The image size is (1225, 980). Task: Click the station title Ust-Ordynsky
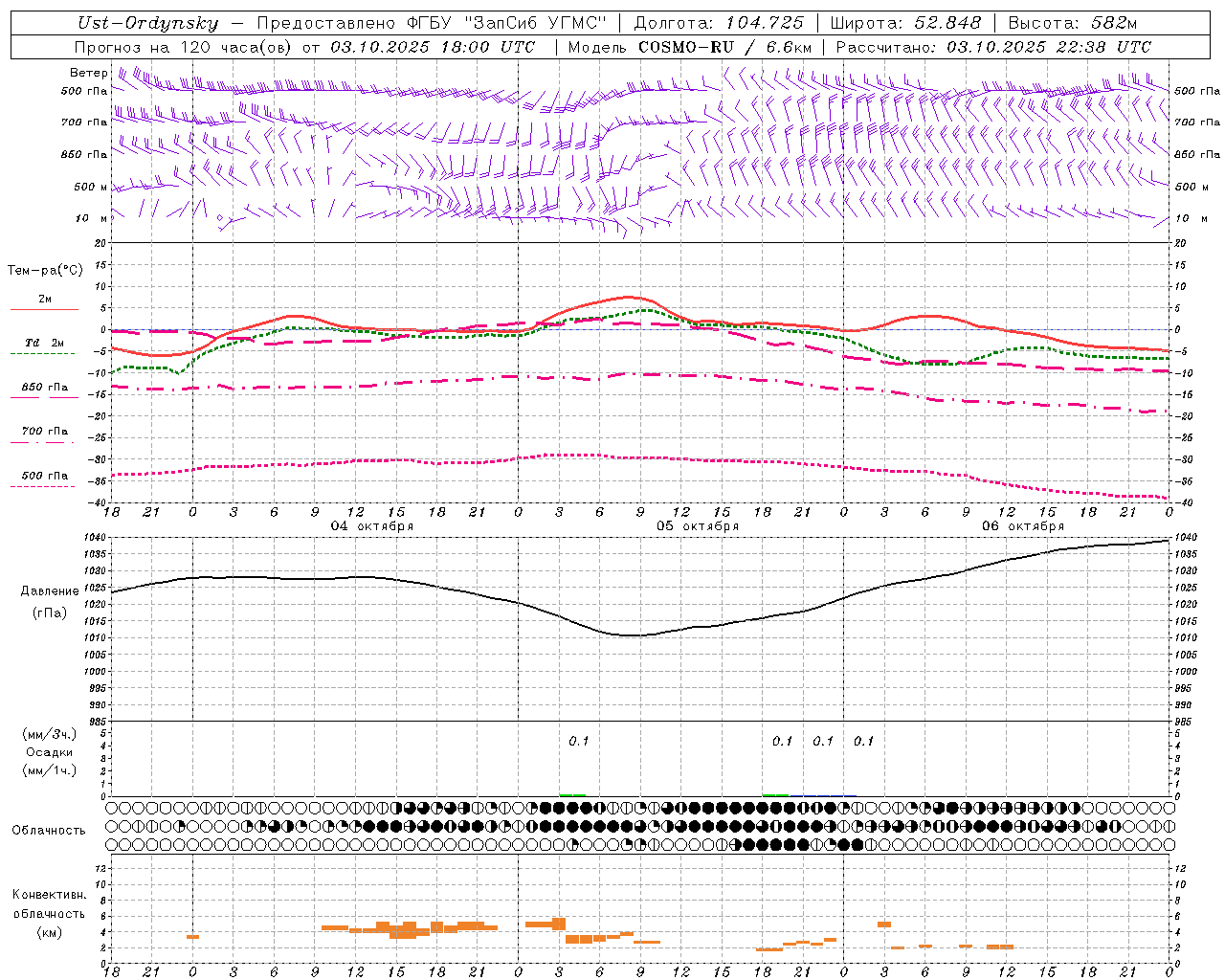(147, 23)
